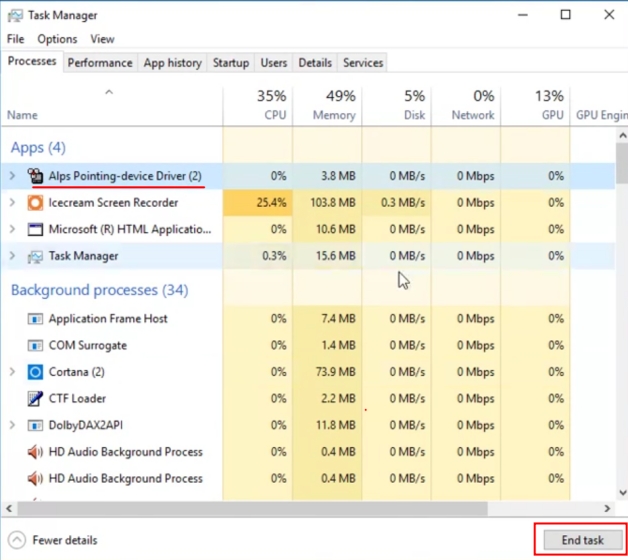This screenshot has height=560, width=628.
Task: Go to the Users tab
Action: tap(274, 63)
